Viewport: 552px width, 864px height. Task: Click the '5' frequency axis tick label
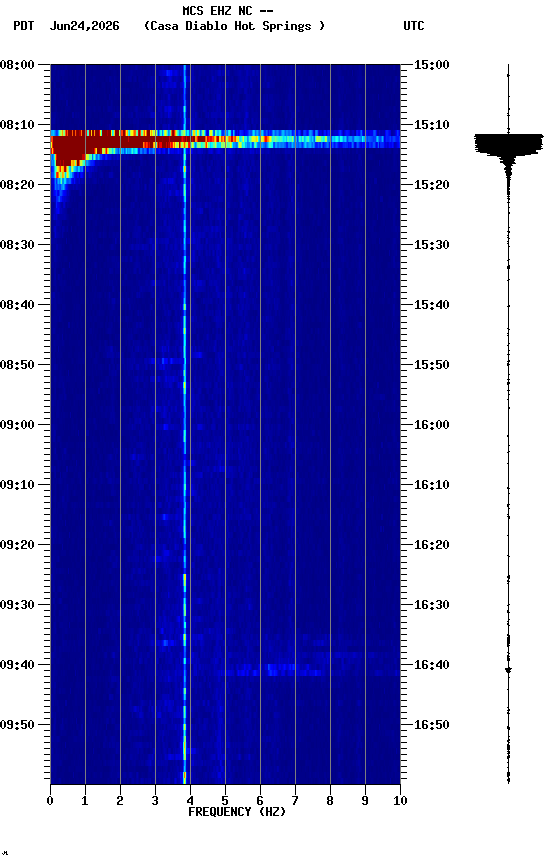[225, 801]
